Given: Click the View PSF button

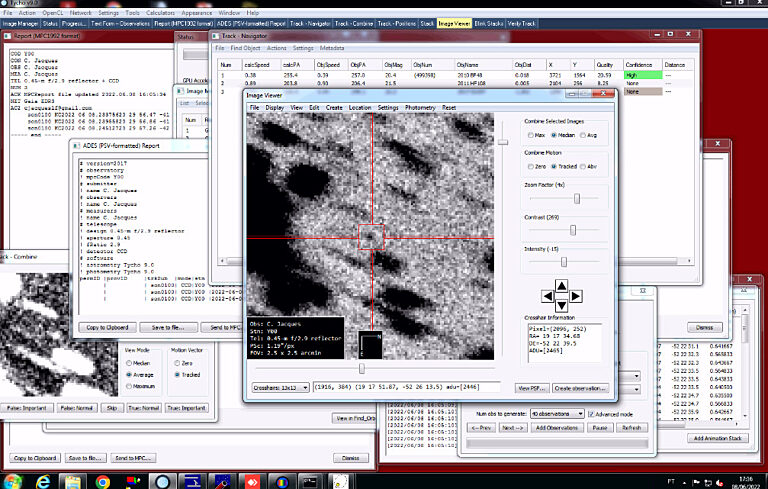Looking at the screenshot, I should pyautogui.click(x=532, y=388).
